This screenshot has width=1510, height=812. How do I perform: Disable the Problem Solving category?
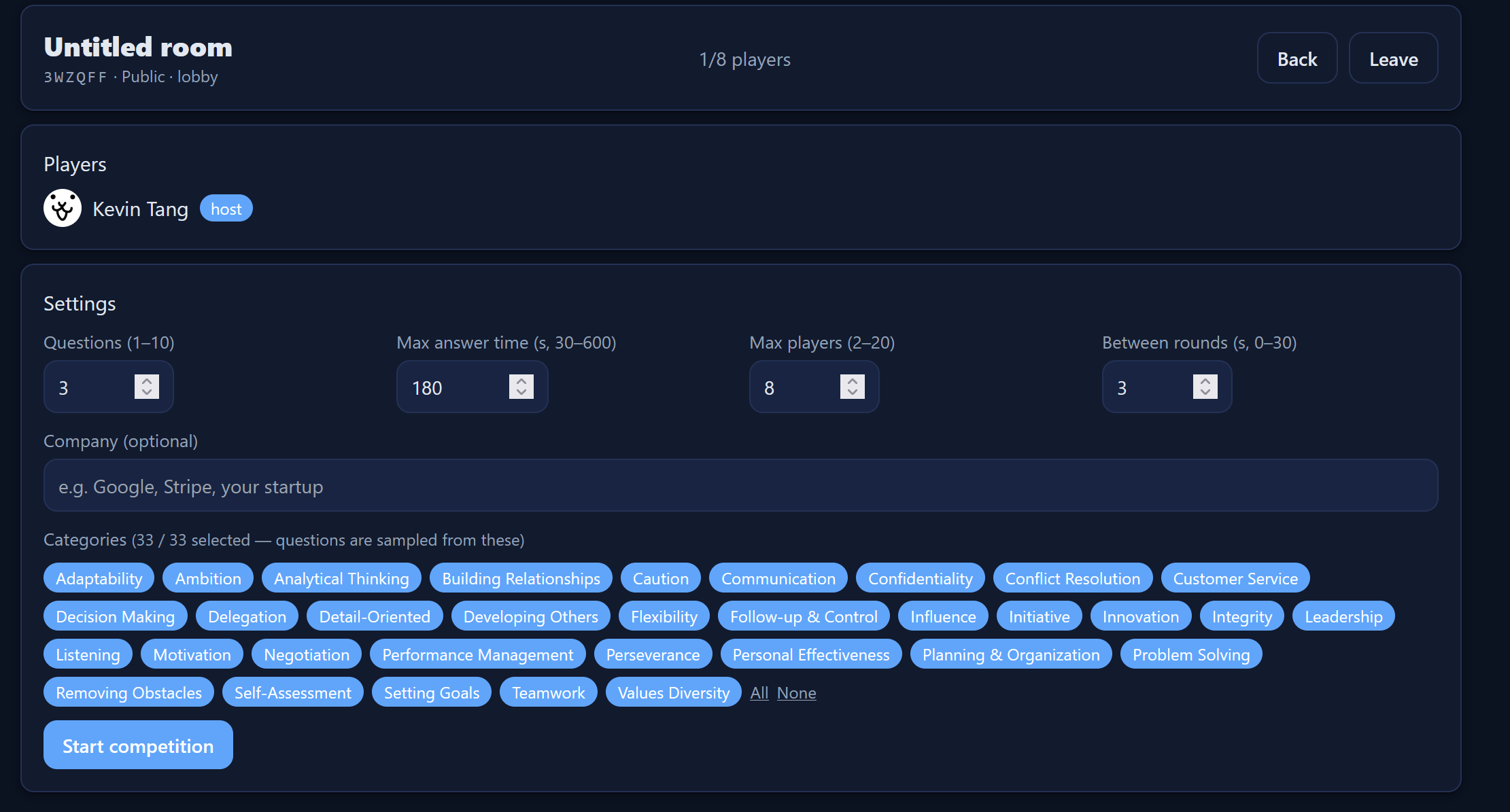point(1190,654)
